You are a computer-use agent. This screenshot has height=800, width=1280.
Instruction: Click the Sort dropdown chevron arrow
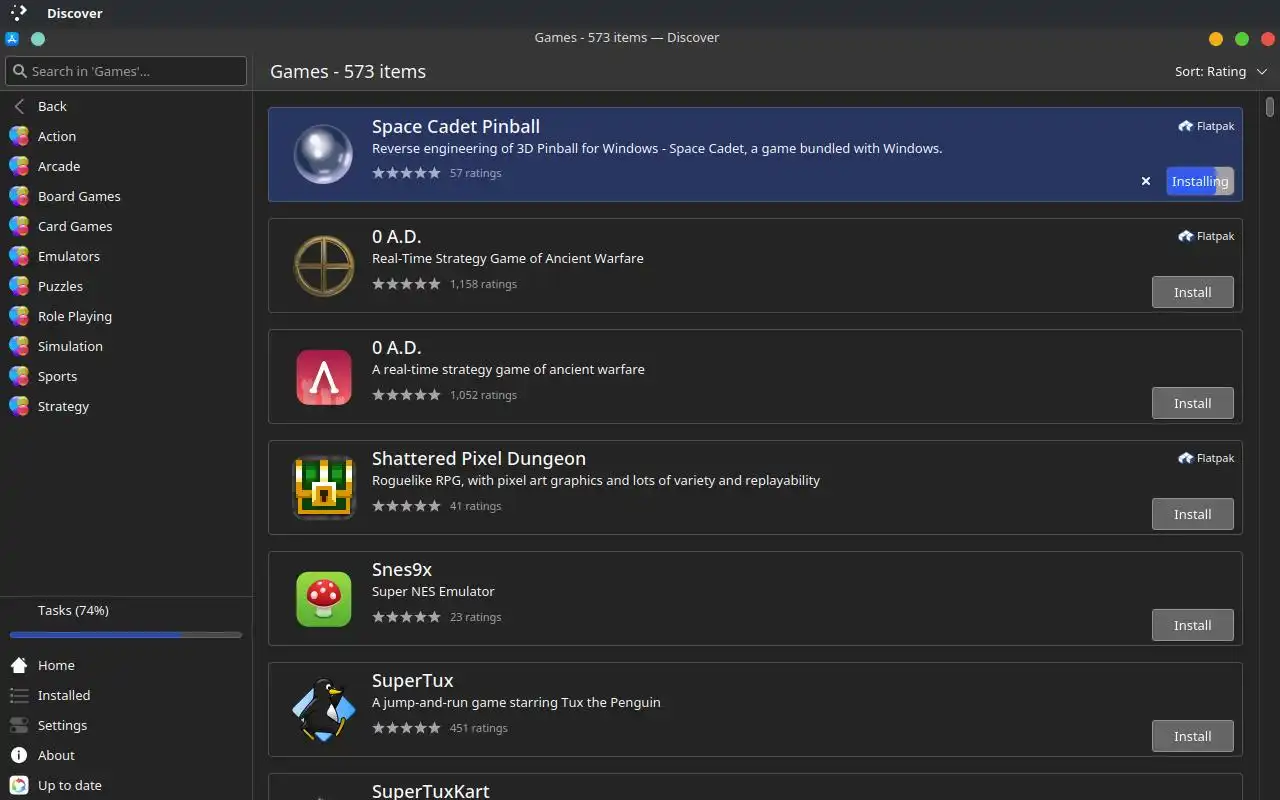point(1261,71)
